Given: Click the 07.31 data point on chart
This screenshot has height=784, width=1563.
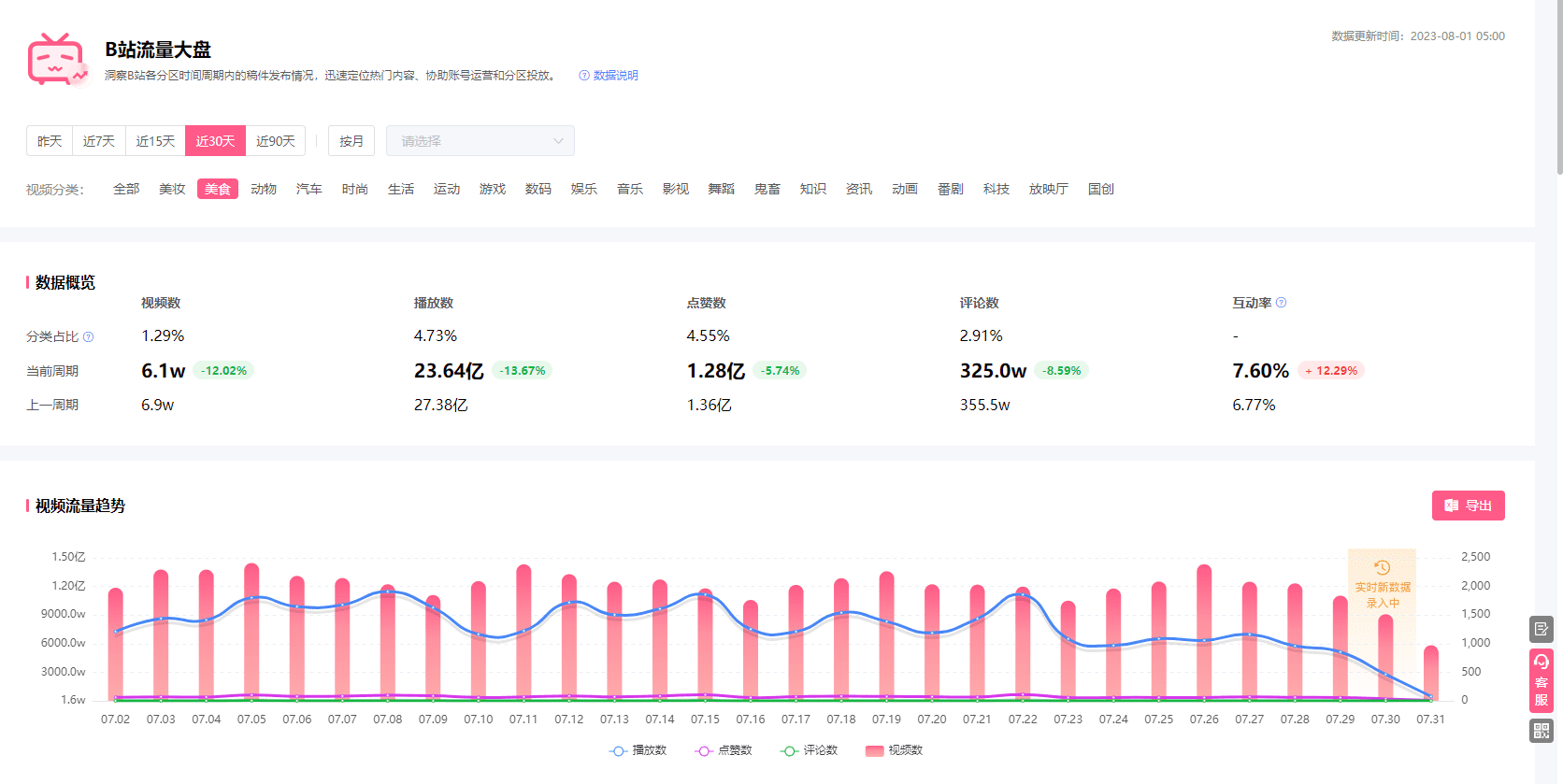Looking at the screenshot, I should [1431, 697].
